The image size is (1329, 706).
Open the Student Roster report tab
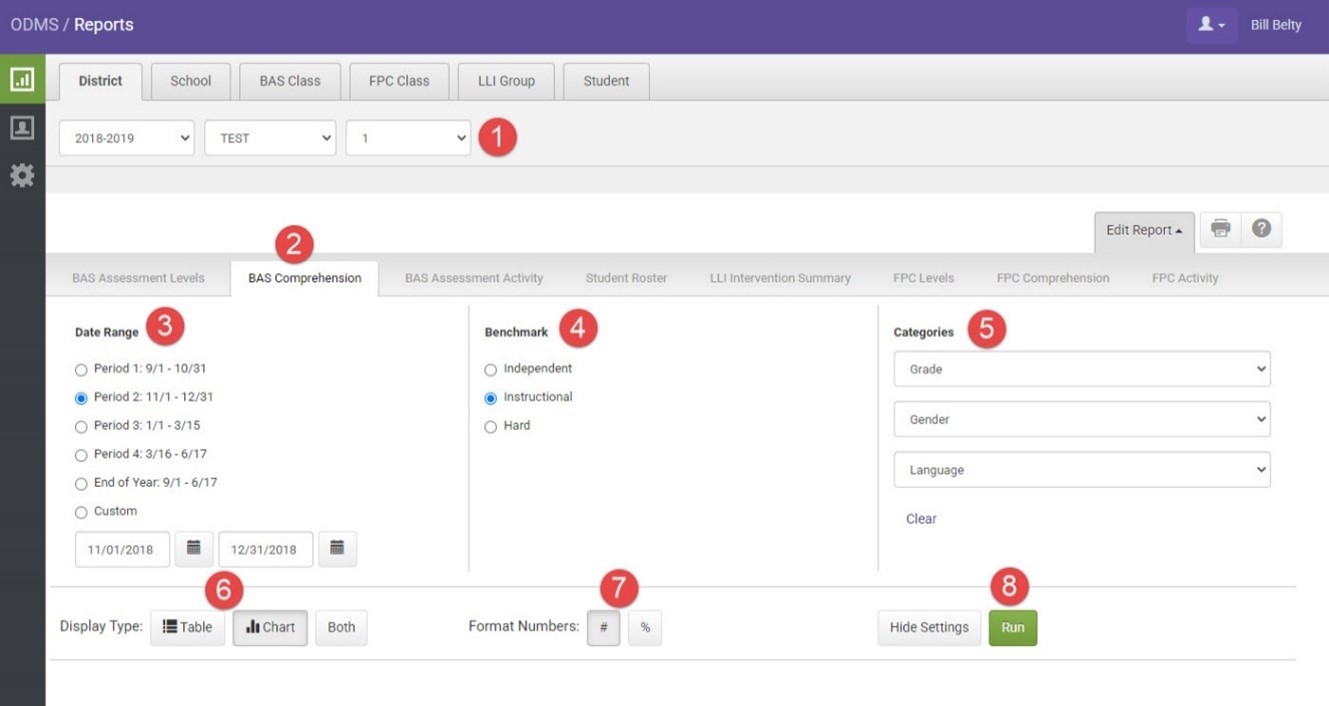[626, 278]
